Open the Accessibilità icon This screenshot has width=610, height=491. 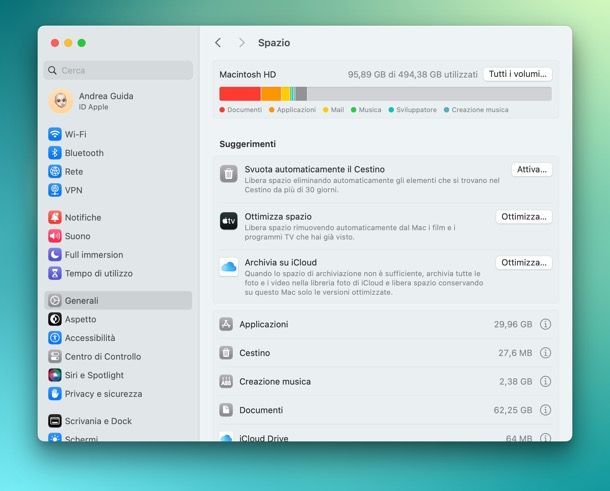point(55,338)
